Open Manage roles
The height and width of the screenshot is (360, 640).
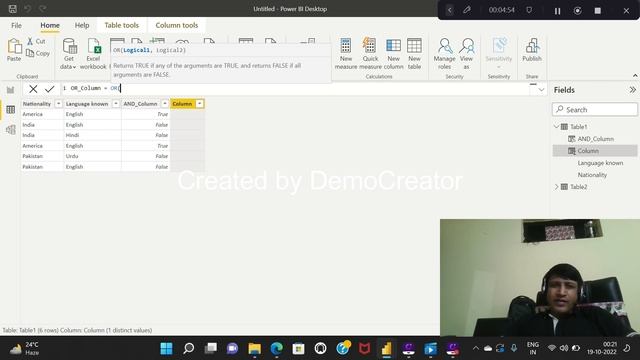[x=444, y=54]
